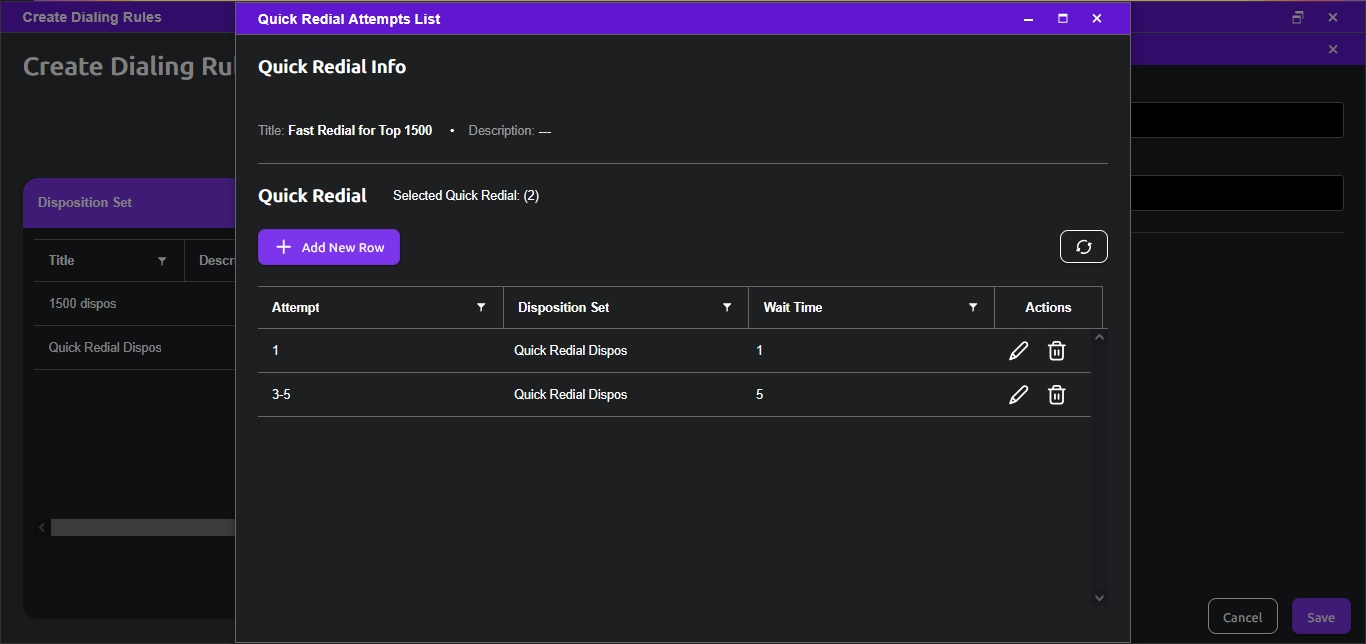Open the Wait Time column filter
Viewport: 1366px width, 644px height.
973,307
